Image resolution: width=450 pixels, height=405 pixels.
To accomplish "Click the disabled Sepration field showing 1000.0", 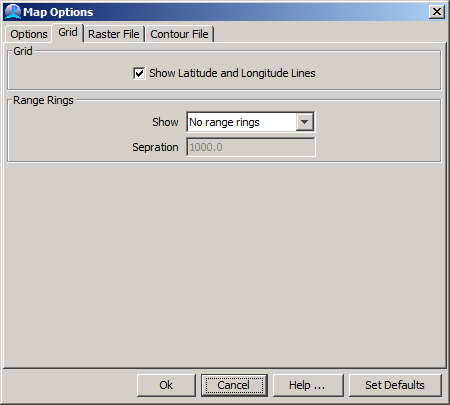I will (251, 147).
